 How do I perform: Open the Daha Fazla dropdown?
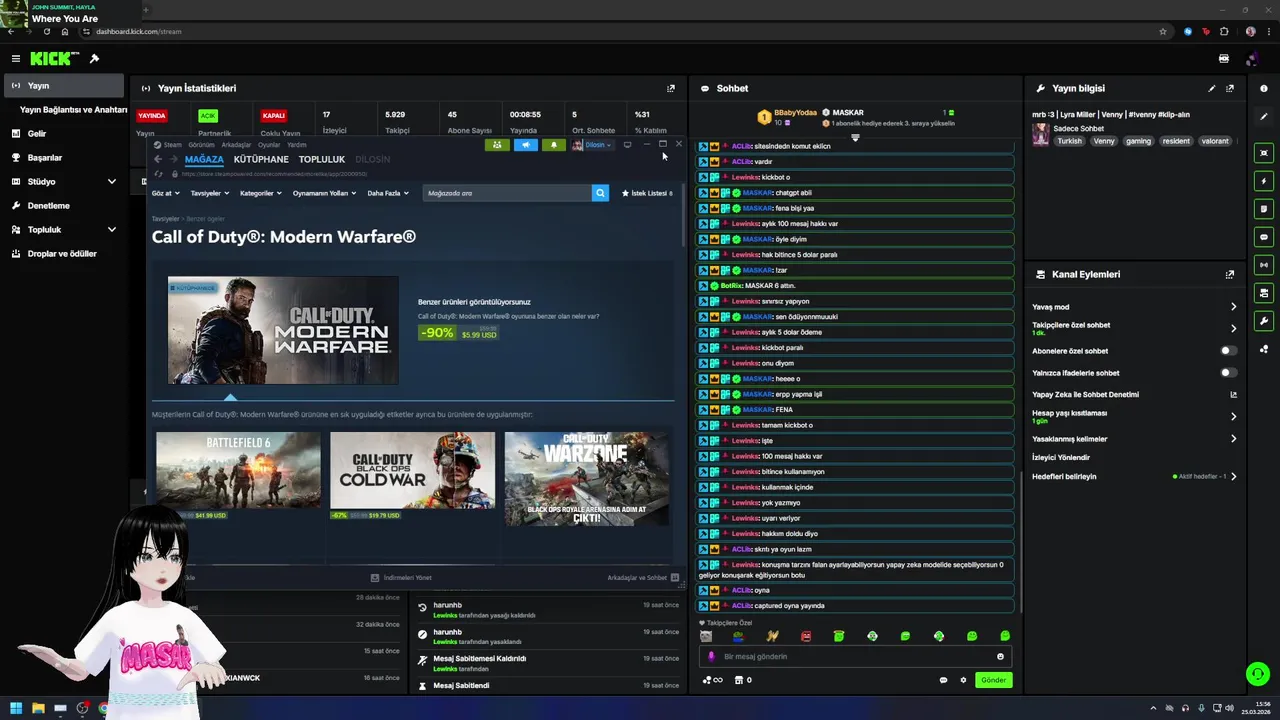(x=388, y=193)
